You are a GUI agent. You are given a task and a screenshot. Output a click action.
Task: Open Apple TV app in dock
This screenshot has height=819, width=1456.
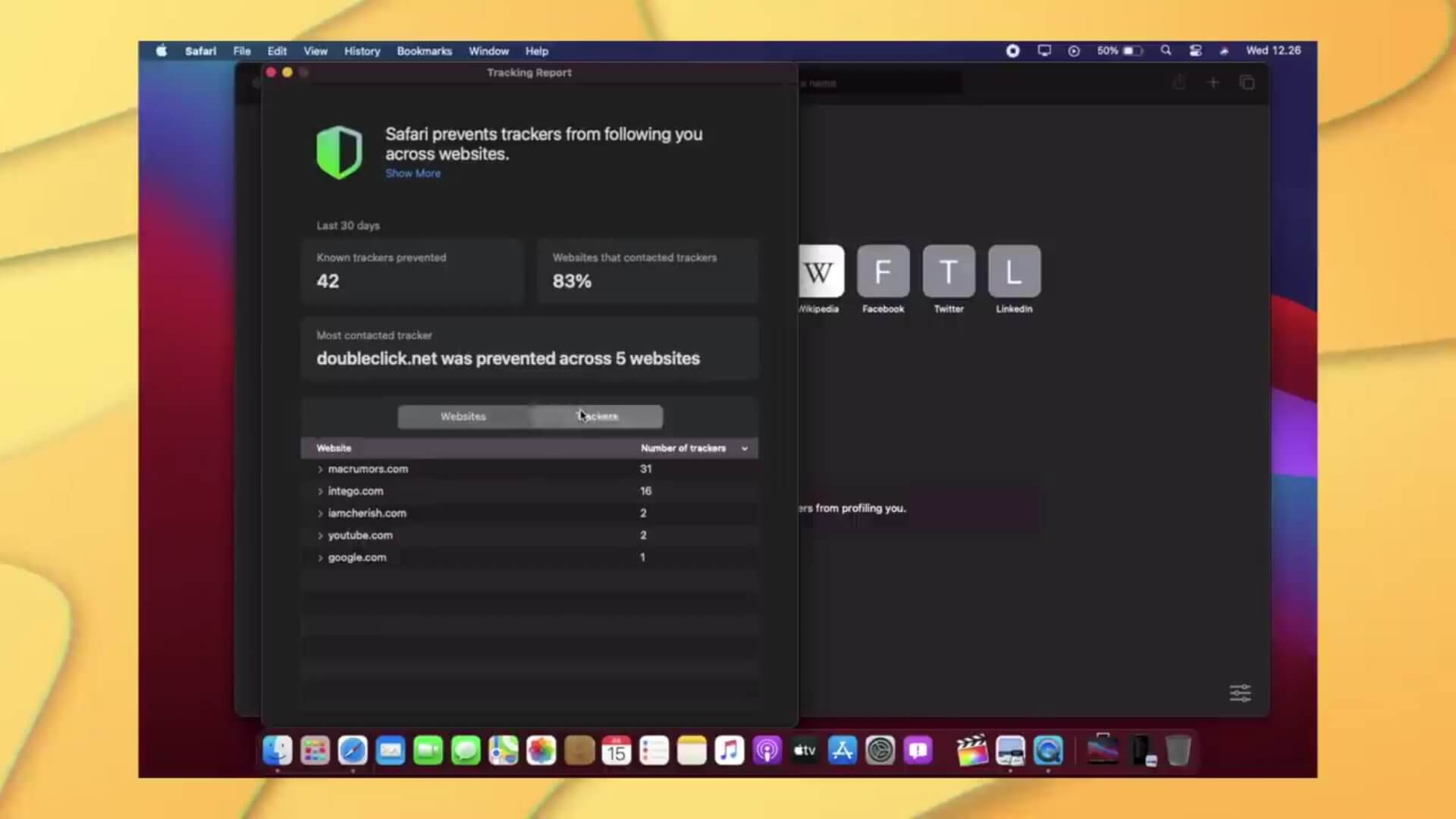tap(805, 751)
